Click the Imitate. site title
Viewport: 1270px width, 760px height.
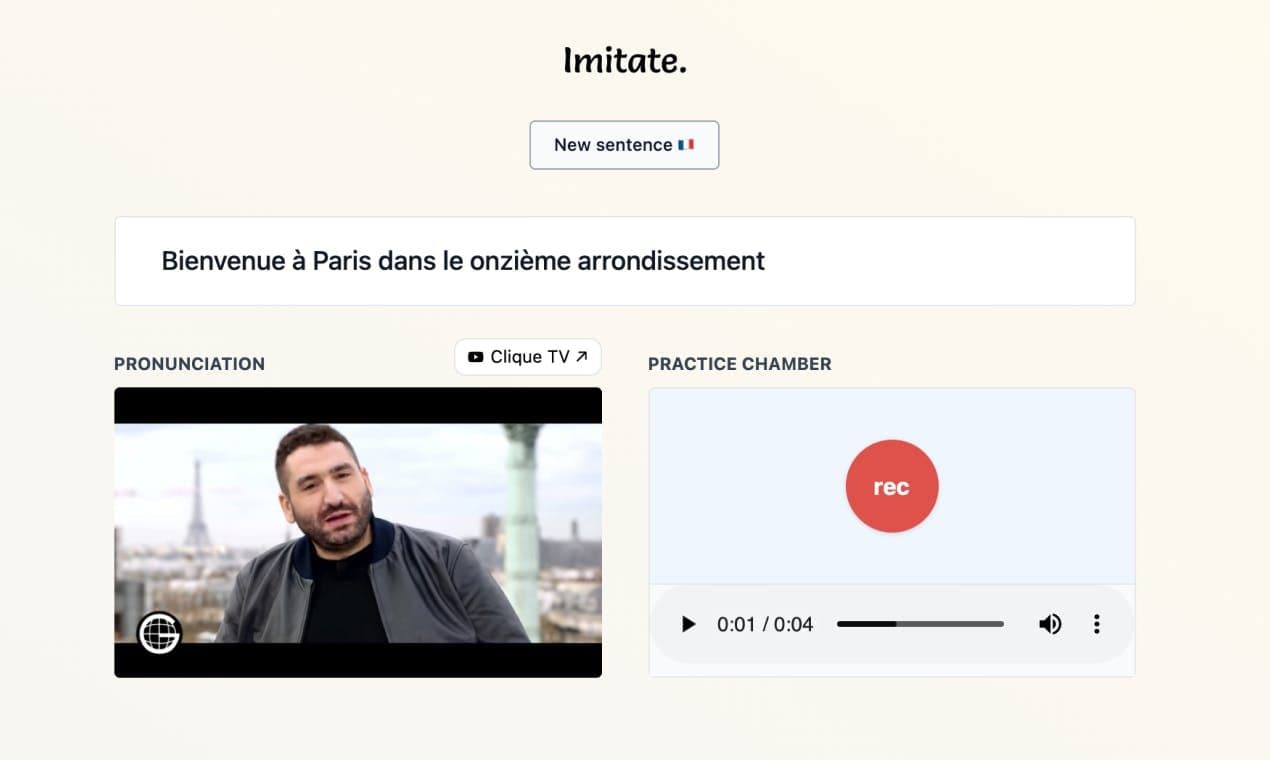625,60
